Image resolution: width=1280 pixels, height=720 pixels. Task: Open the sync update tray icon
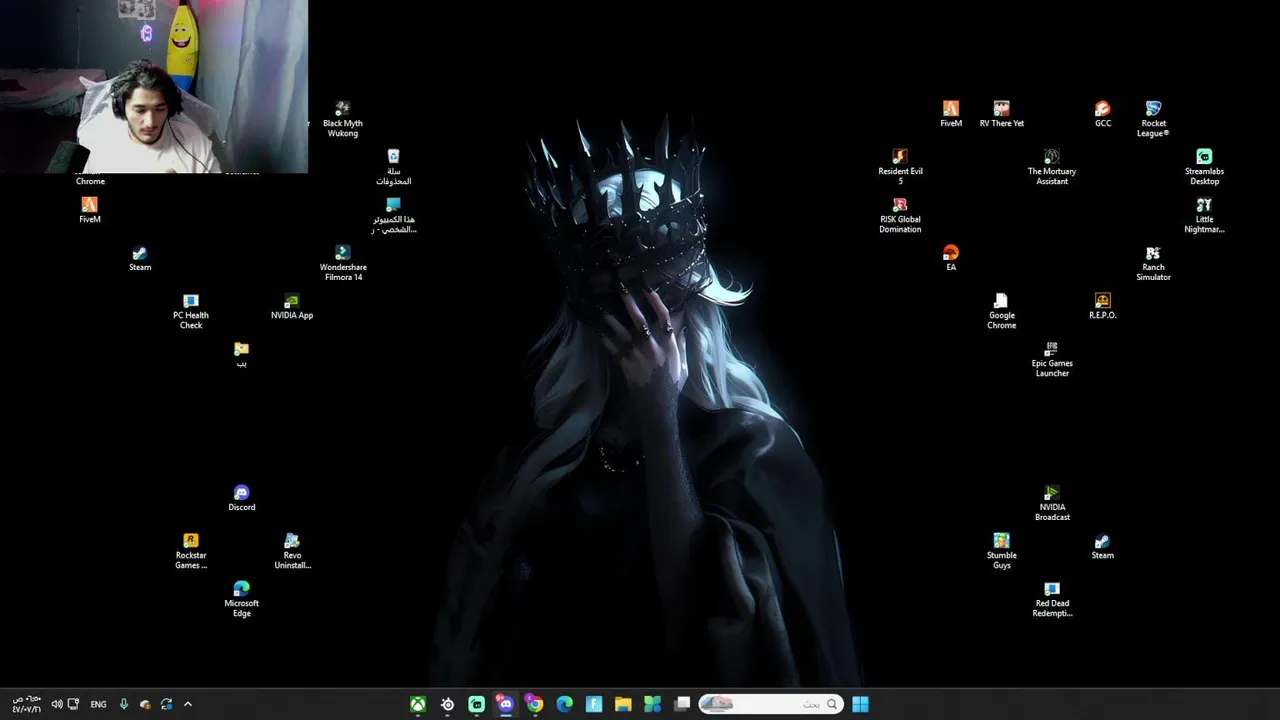tap(166, 704)
